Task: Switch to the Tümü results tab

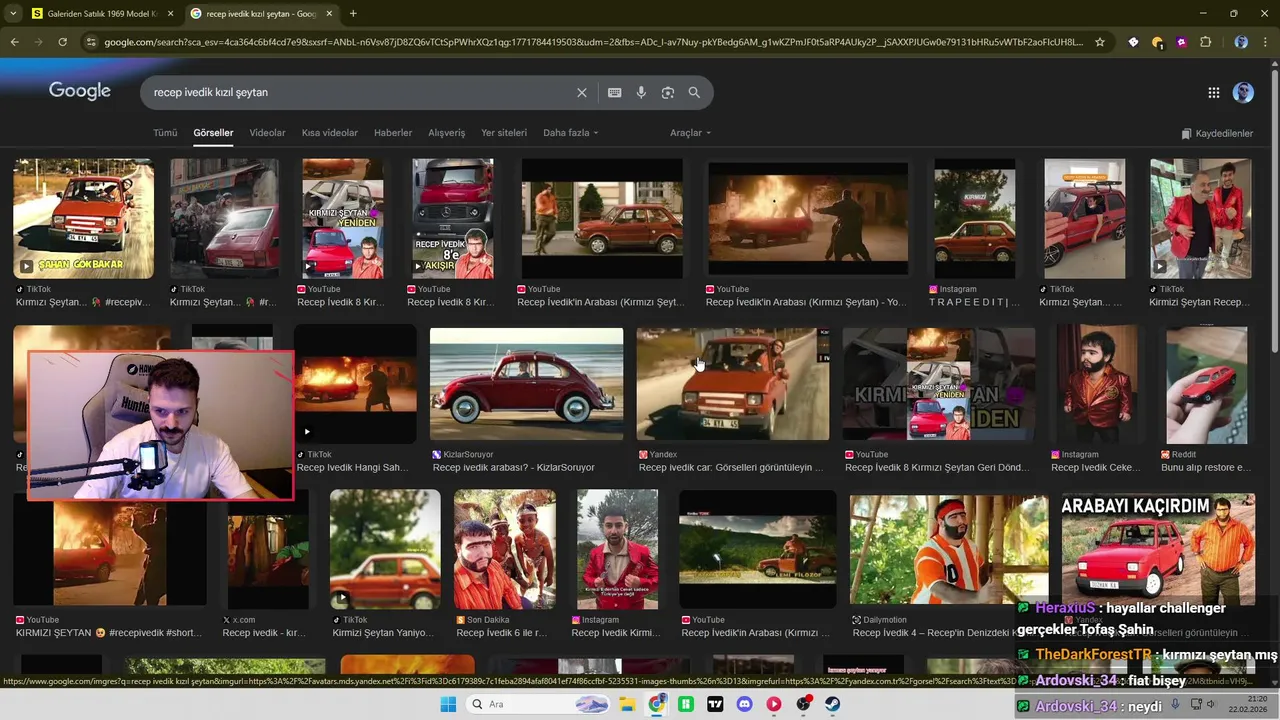Action: tap(165, 133)
